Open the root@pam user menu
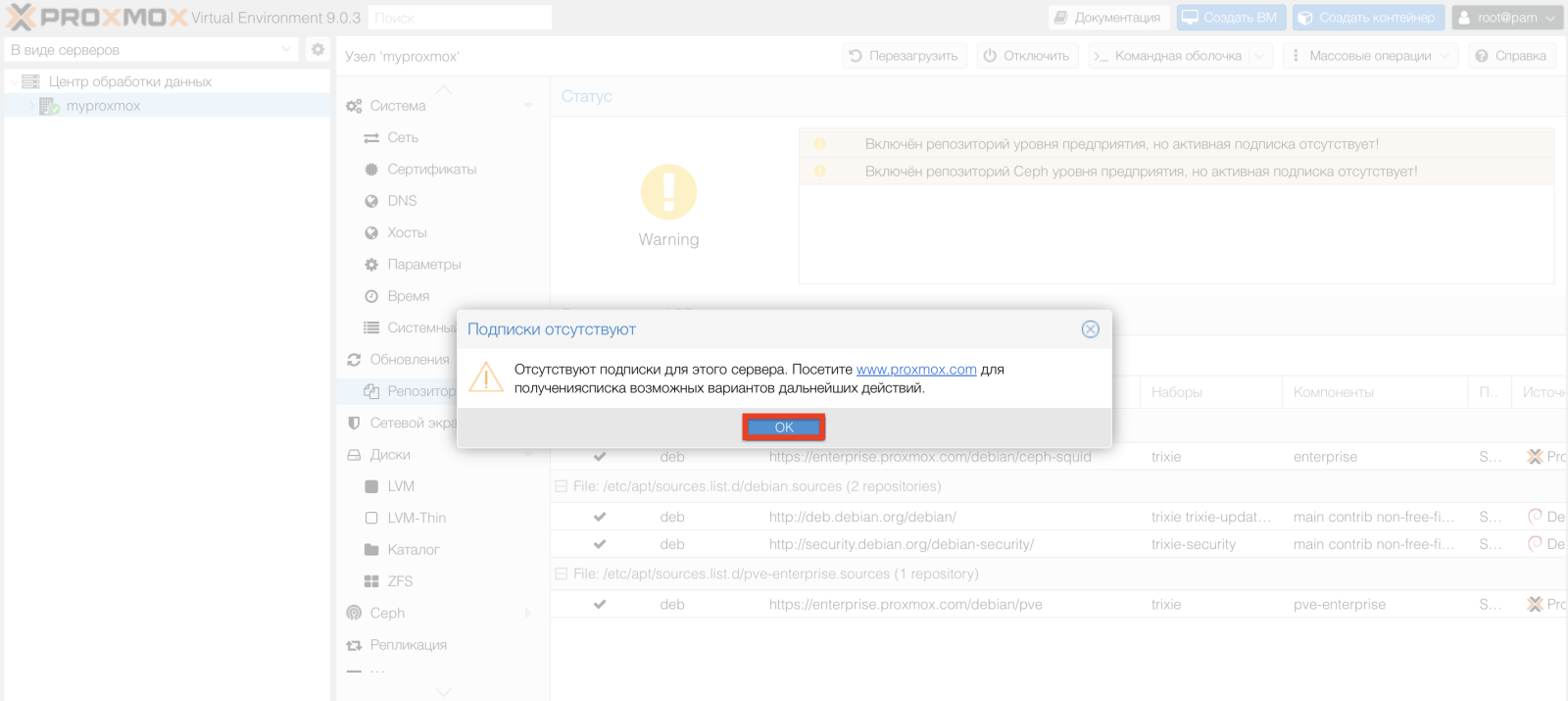Screen dimensions: 1568x701 [1507, 18]
